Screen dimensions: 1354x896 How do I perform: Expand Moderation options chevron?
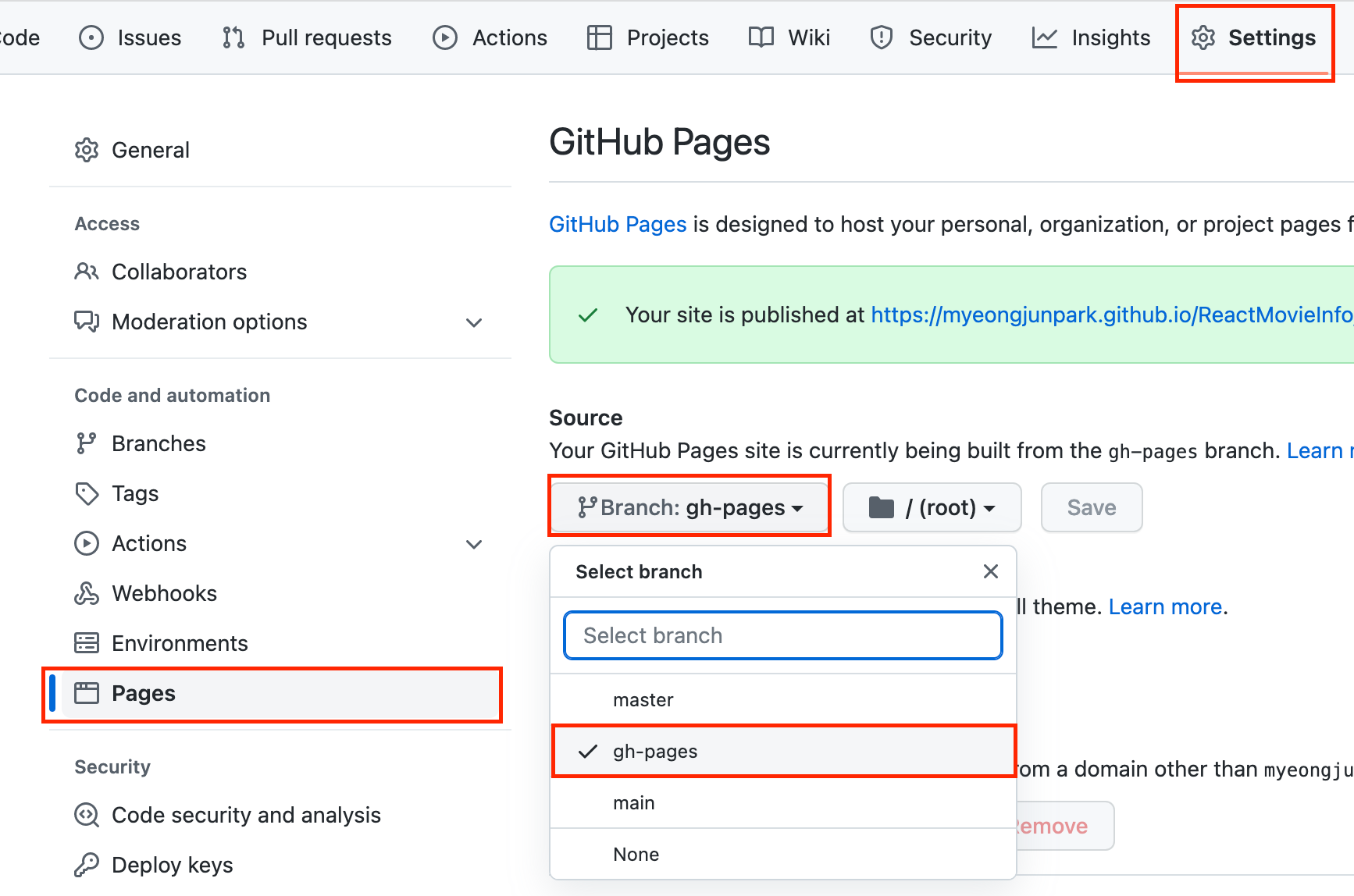coord(474,322)
